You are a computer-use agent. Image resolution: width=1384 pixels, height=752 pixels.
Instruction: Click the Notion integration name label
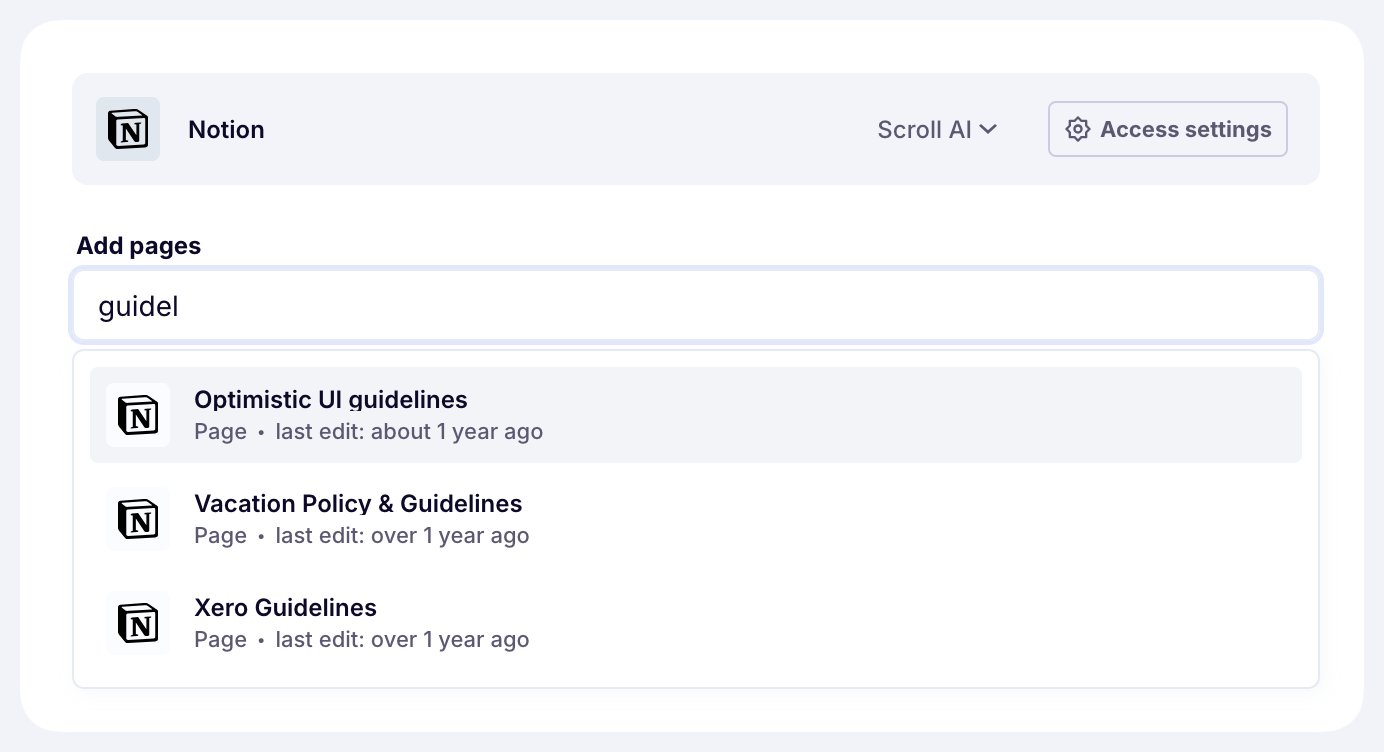pyautogui.click(x=226, y=129)
